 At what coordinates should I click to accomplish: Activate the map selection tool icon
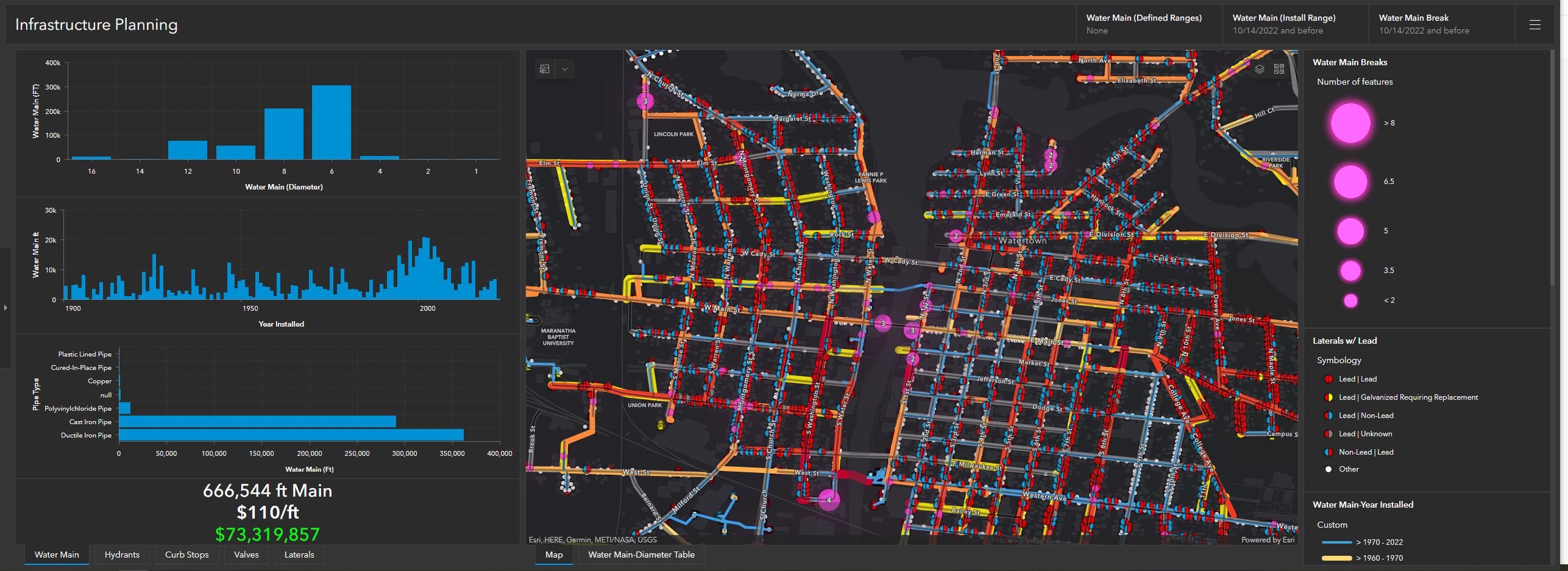tap(544, 69)
